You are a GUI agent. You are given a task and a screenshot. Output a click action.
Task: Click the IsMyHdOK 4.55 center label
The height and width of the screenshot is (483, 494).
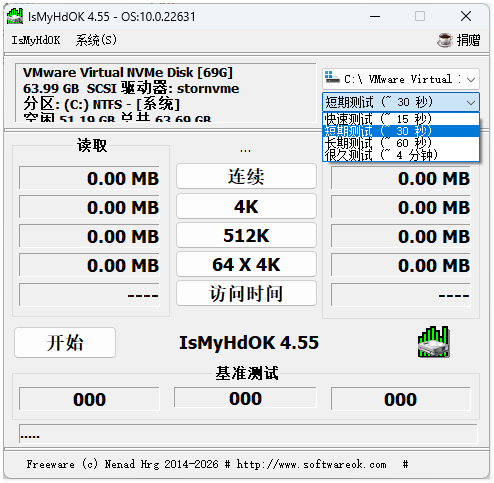249,343
